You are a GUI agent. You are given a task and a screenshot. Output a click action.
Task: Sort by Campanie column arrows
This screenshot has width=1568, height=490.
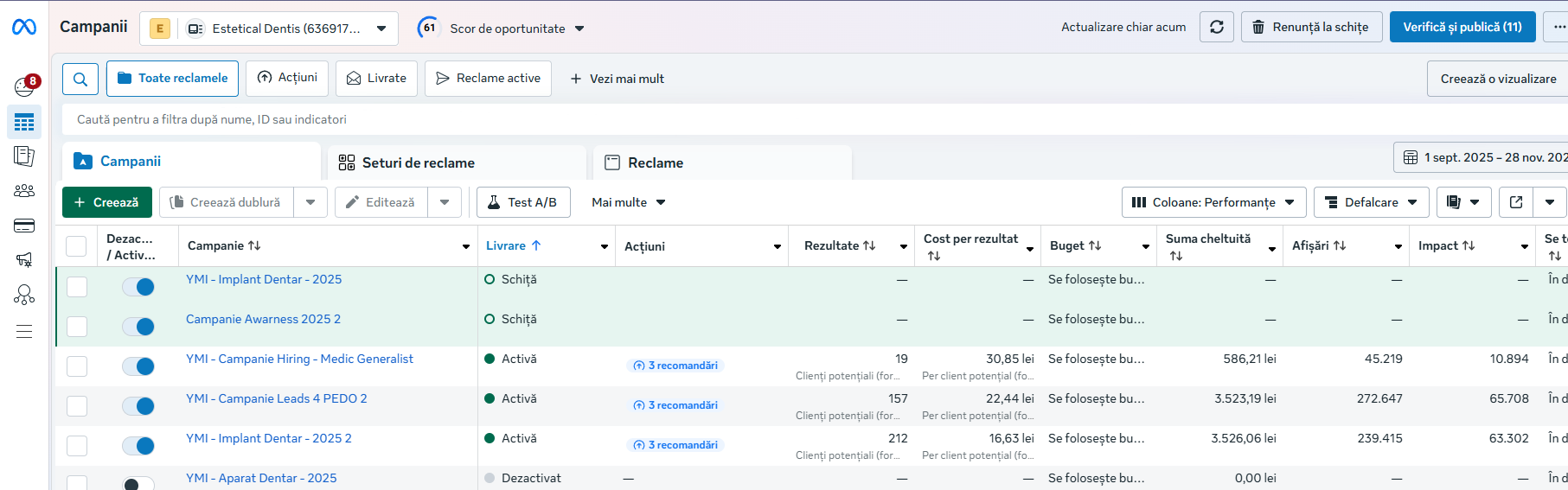tap(254, 245)
